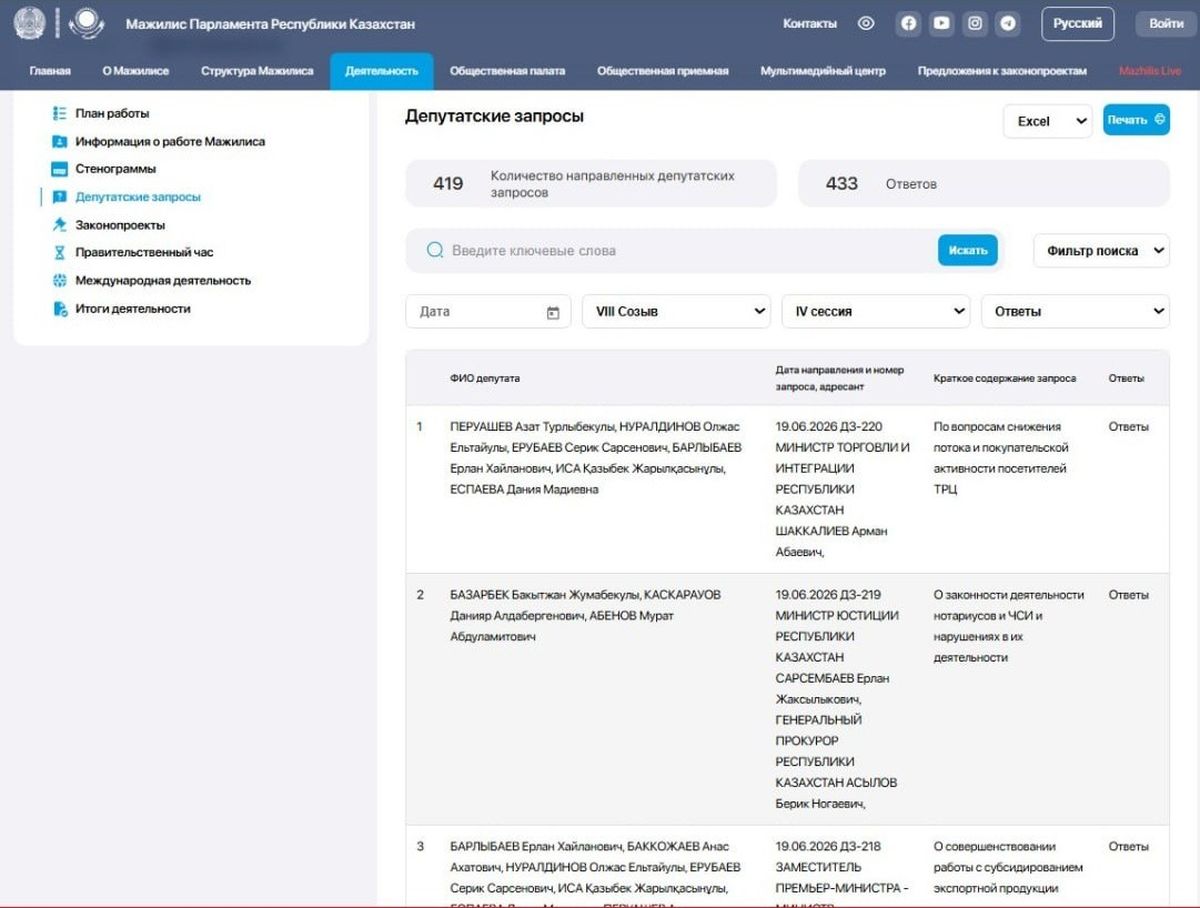Open the Ответы link for request 1

[1128, 427]
